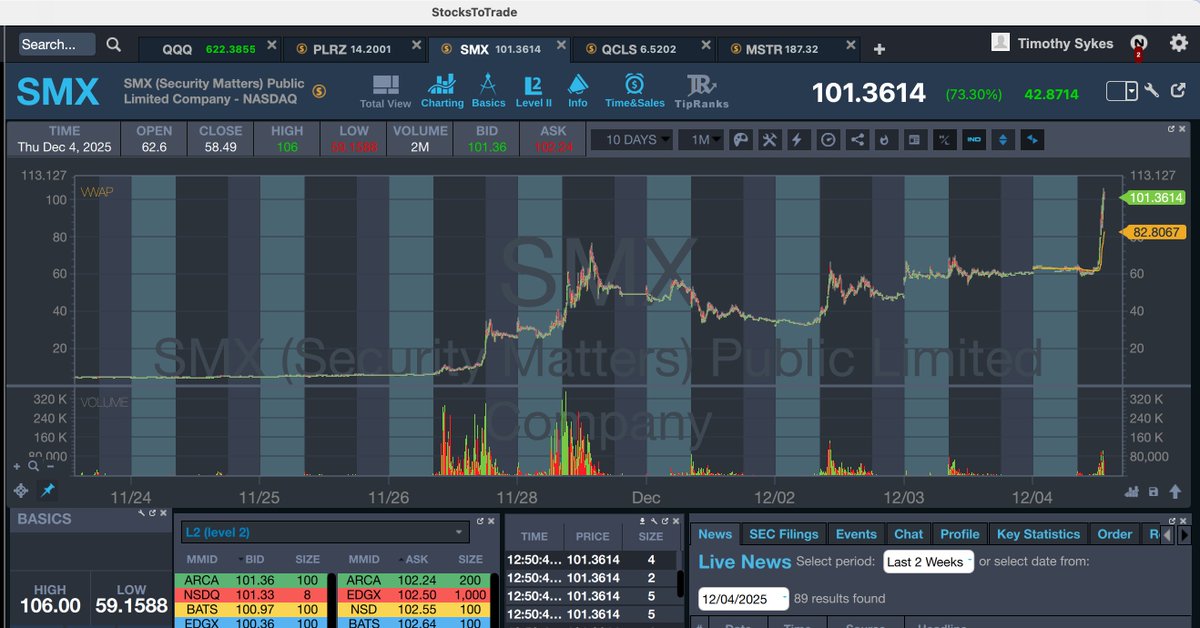Click the chart crosshair target icon

pos(20,490)
